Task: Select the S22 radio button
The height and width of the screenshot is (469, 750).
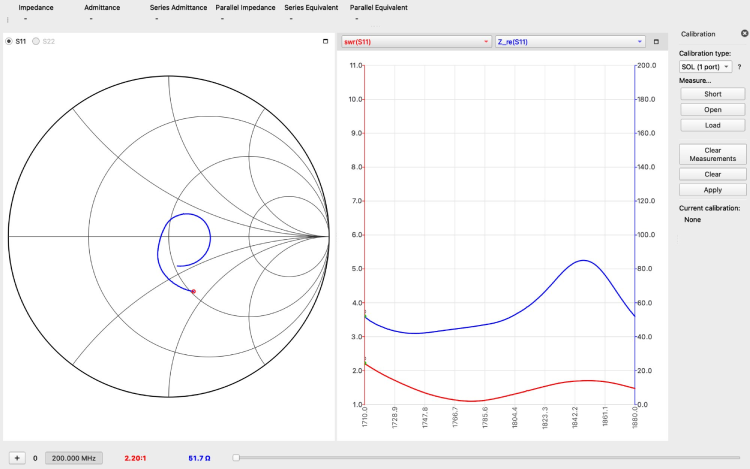Action: 37,42
